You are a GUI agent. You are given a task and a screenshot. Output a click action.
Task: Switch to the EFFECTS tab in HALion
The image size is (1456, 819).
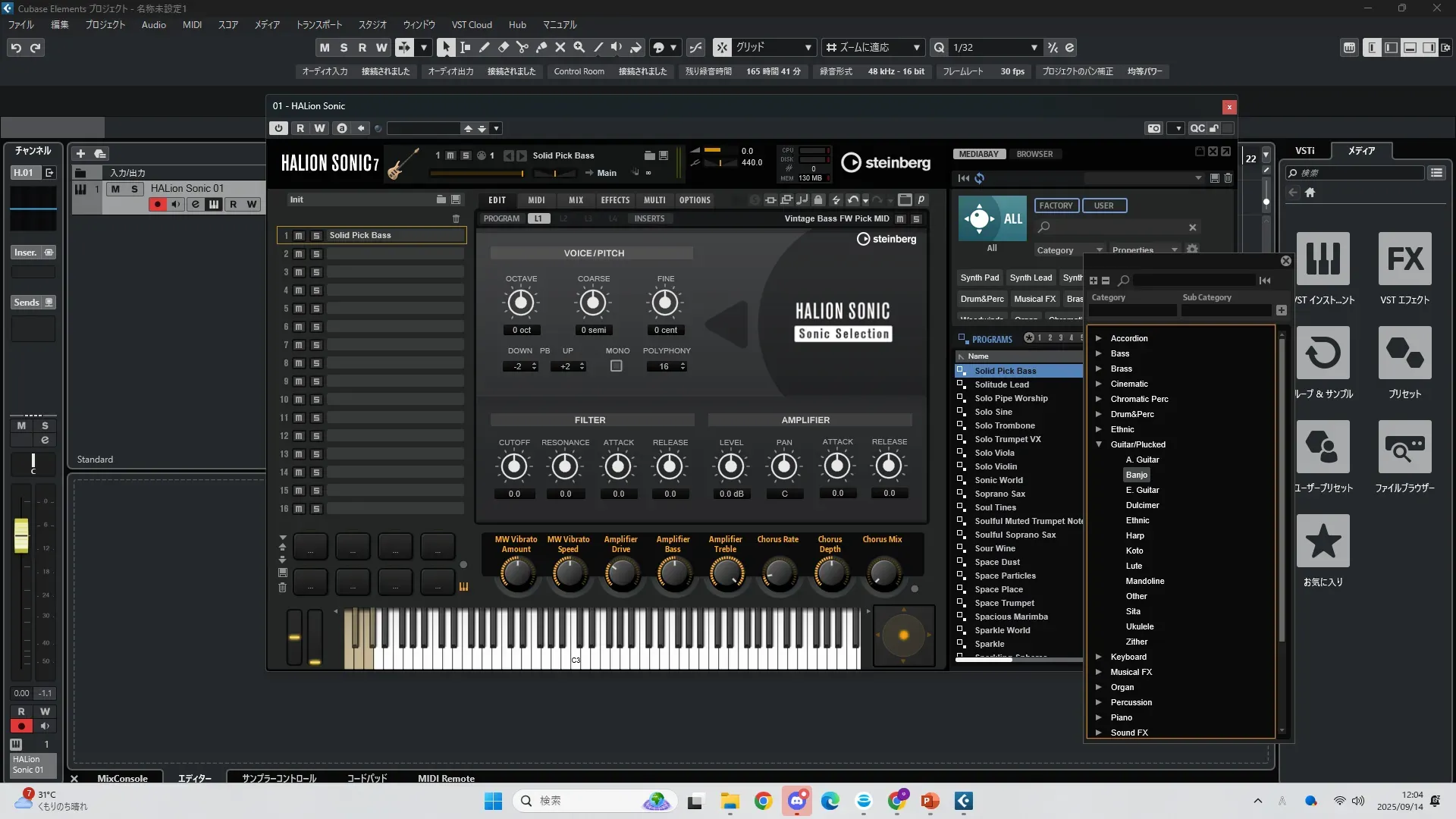[615, 200]
